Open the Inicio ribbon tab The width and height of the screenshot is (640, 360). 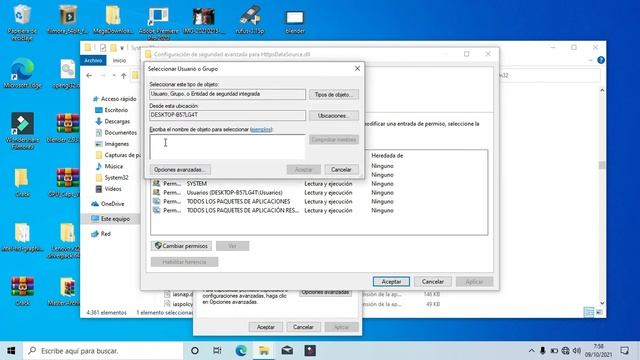pos(119,60)
